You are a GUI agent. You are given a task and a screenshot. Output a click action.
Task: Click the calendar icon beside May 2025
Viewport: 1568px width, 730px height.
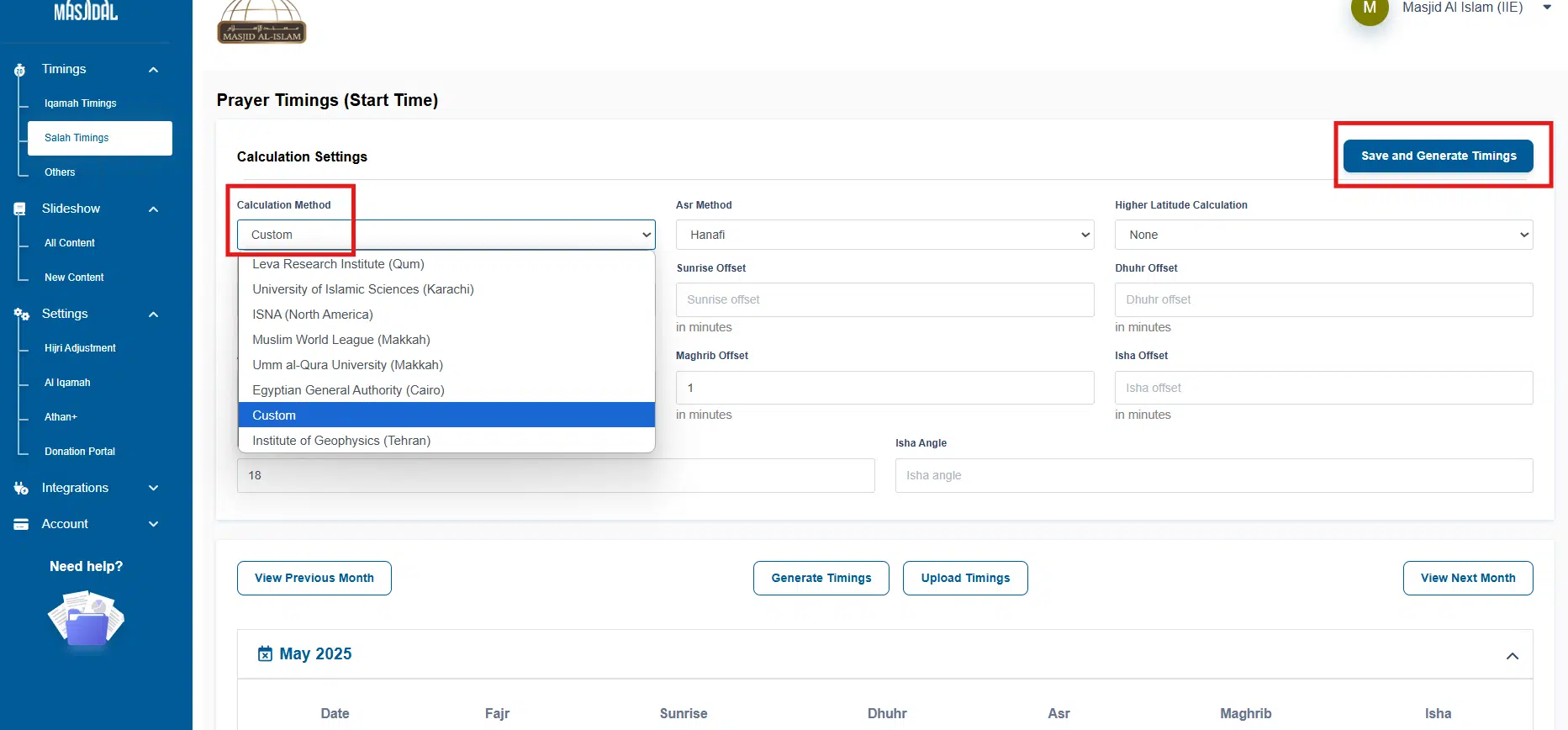[x=265, y=654]
